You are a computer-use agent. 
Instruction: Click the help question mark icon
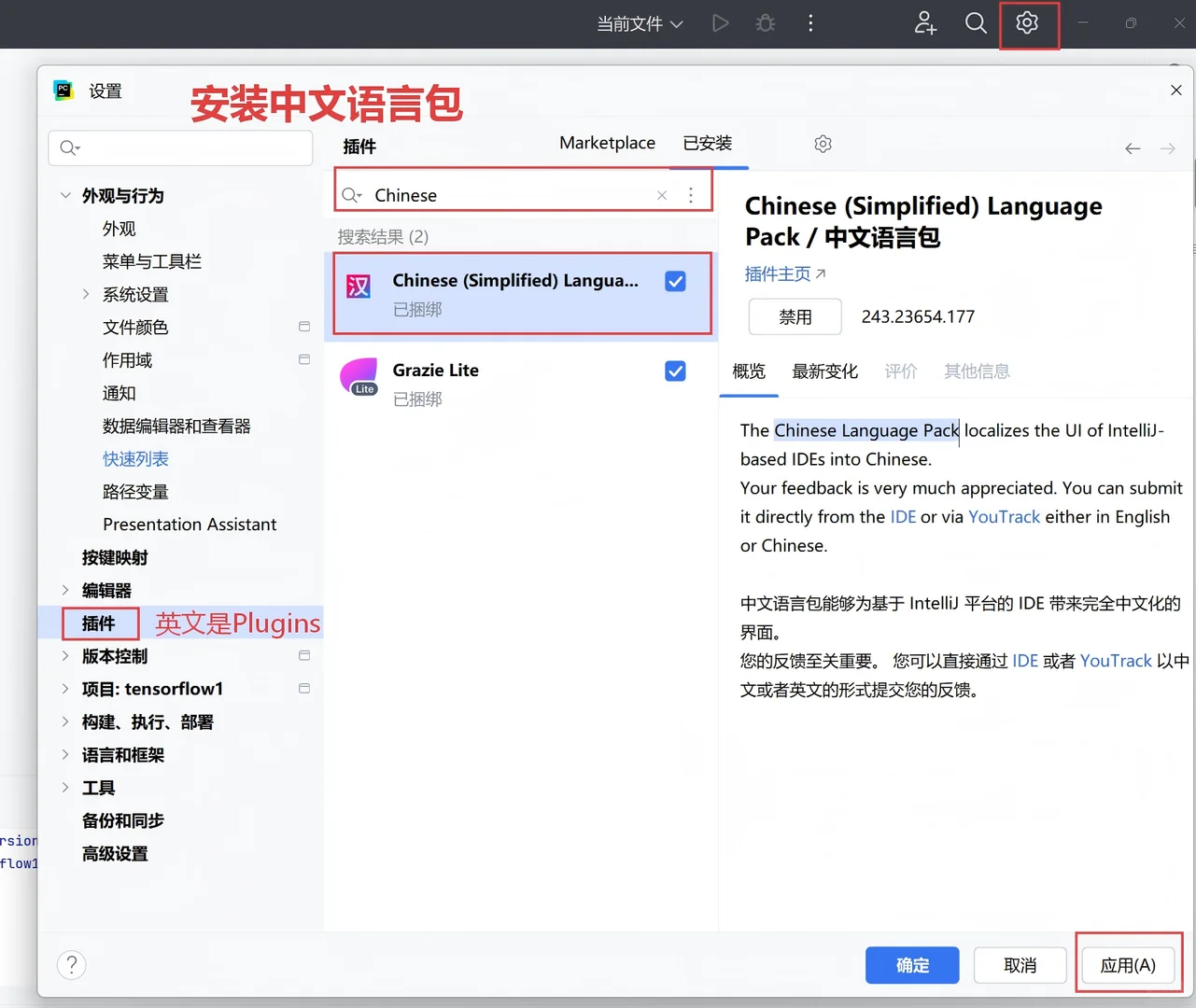[x=72, y=964]
